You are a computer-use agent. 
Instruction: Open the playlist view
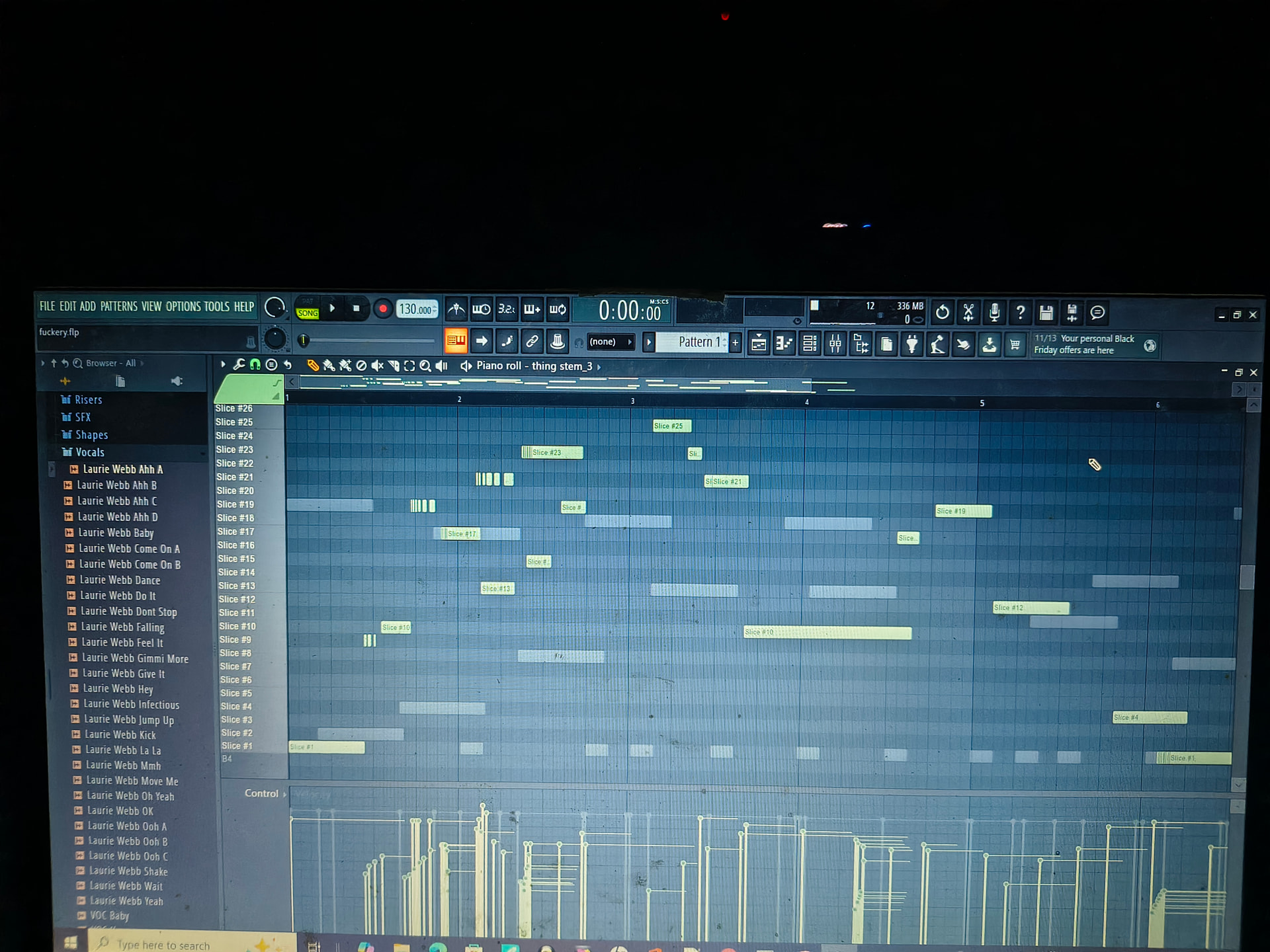759,344
